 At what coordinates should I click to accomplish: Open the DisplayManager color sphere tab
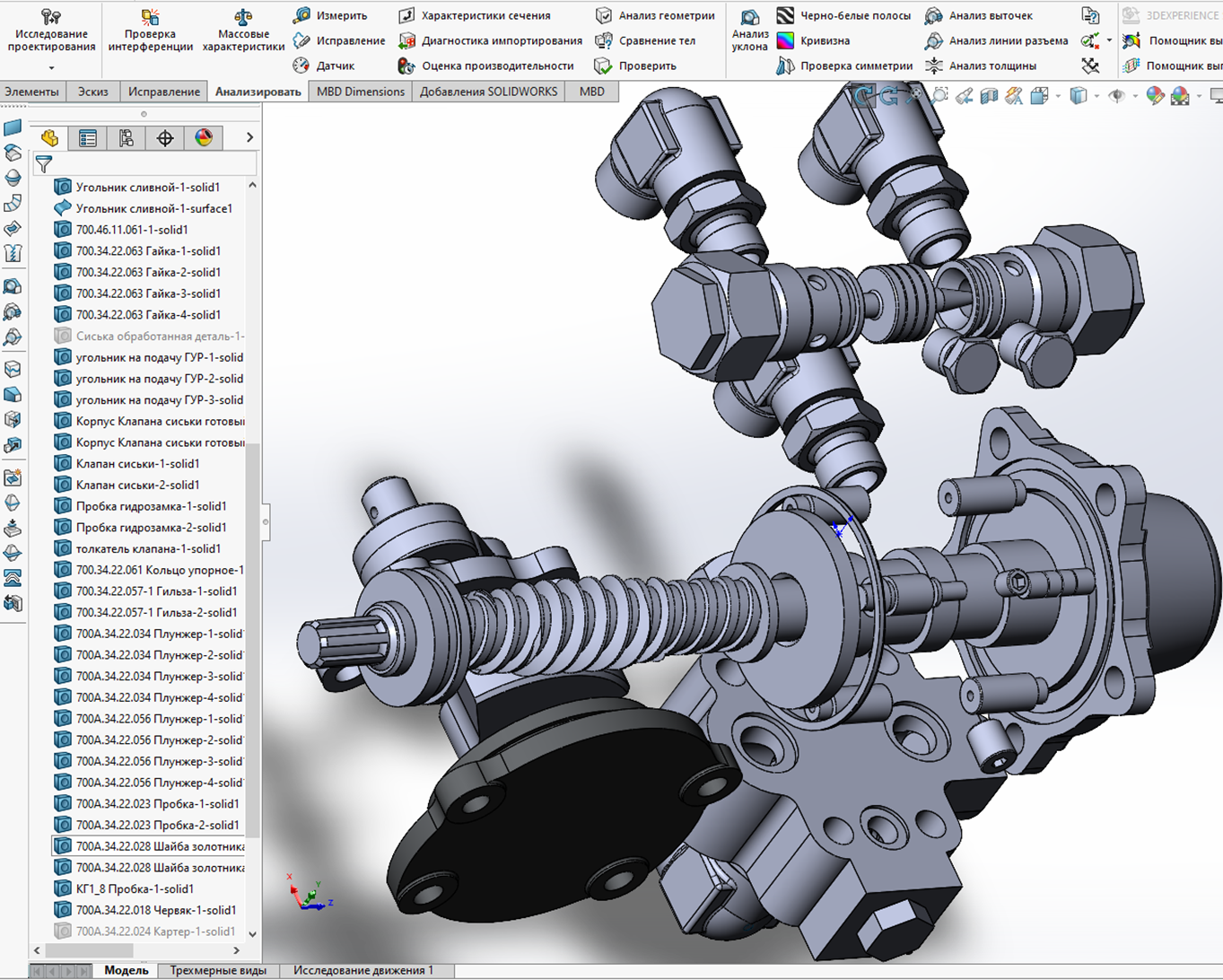pyautogui.click(x=204, y=137)
